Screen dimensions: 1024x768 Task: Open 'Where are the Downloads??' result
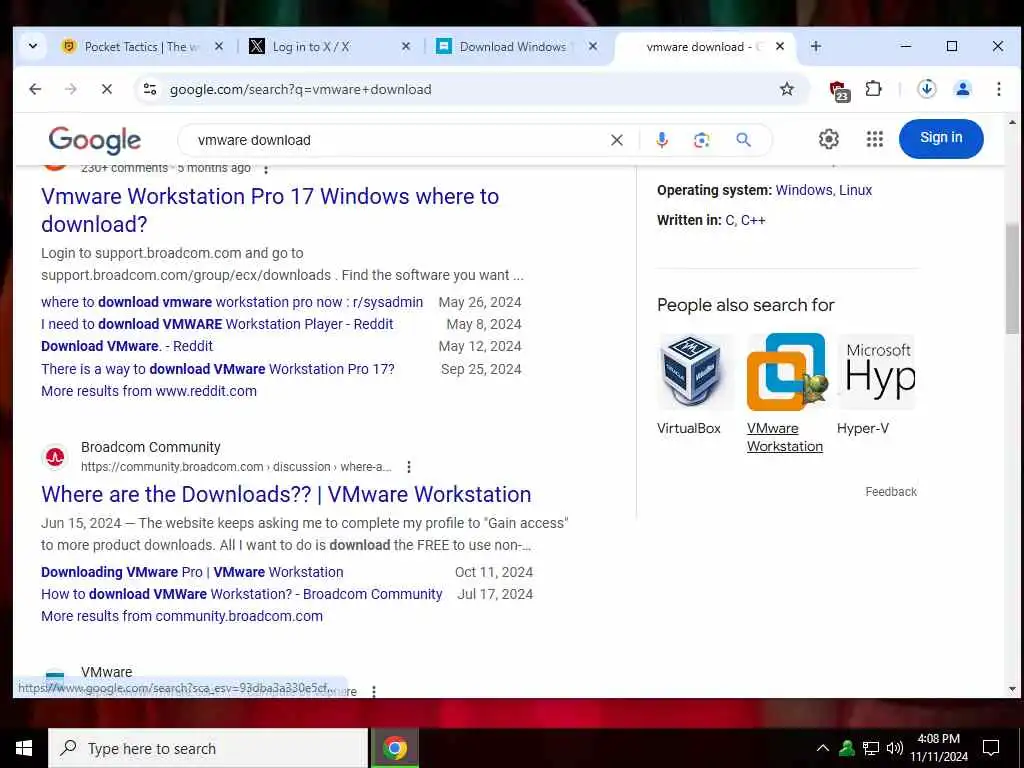pos(286,494)
